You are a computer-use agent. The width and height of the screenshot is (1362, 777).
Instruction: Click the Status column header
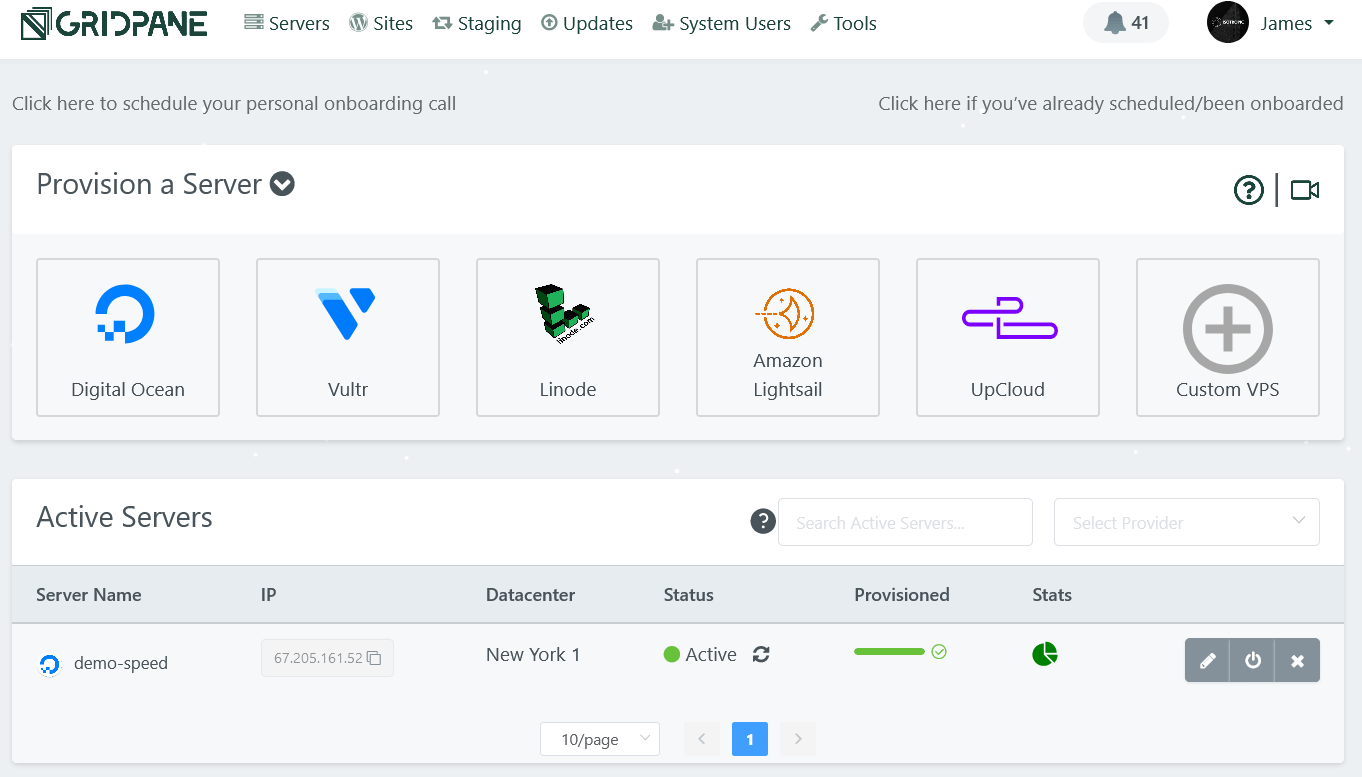[689, 595]
